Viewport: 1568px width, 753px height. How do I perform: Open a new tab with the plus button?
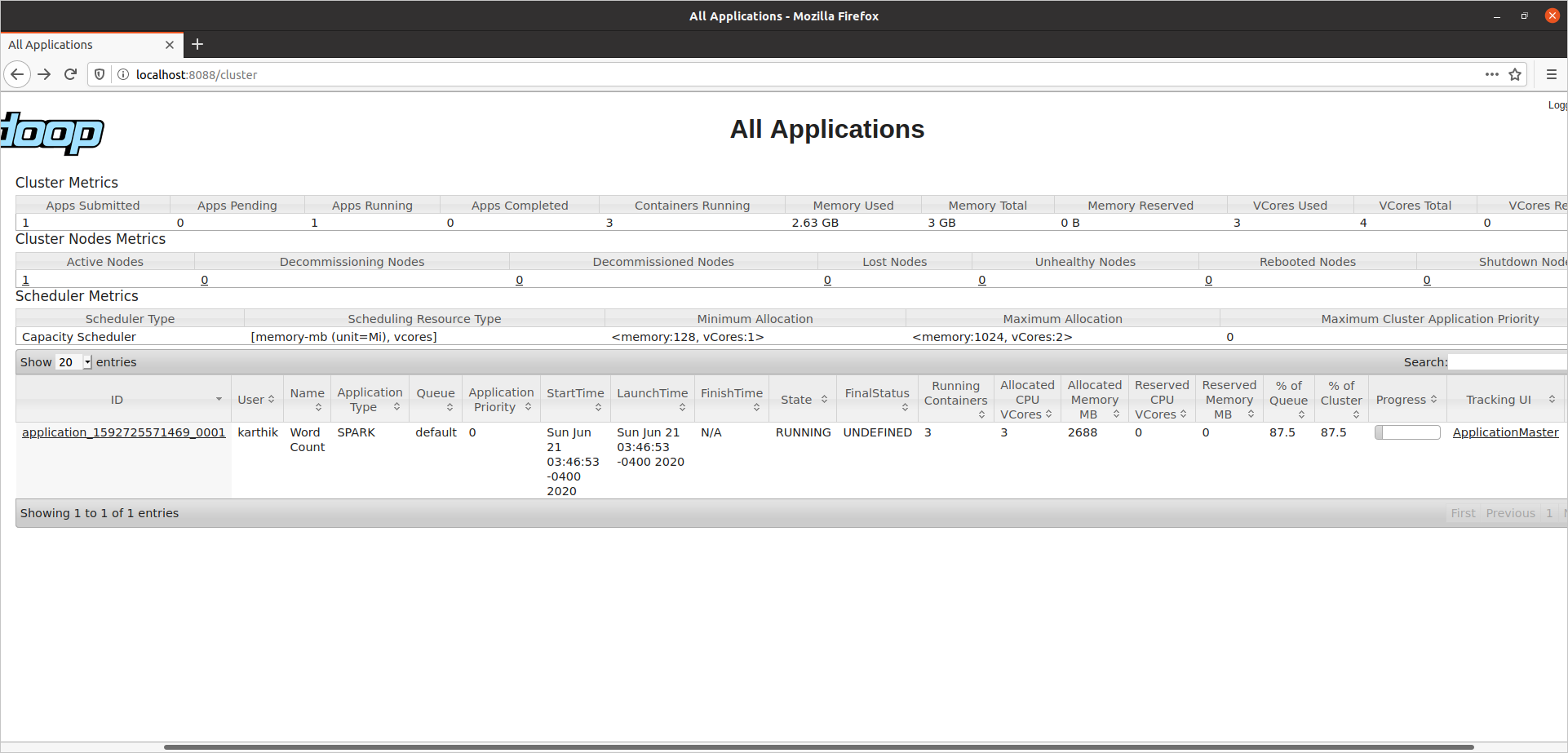pyautogui.click(x=197, y=44)
